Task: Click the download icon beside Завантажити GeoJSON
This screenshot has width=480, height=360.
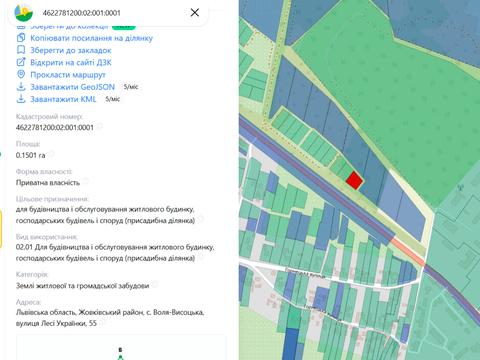Action: (21, 87)
